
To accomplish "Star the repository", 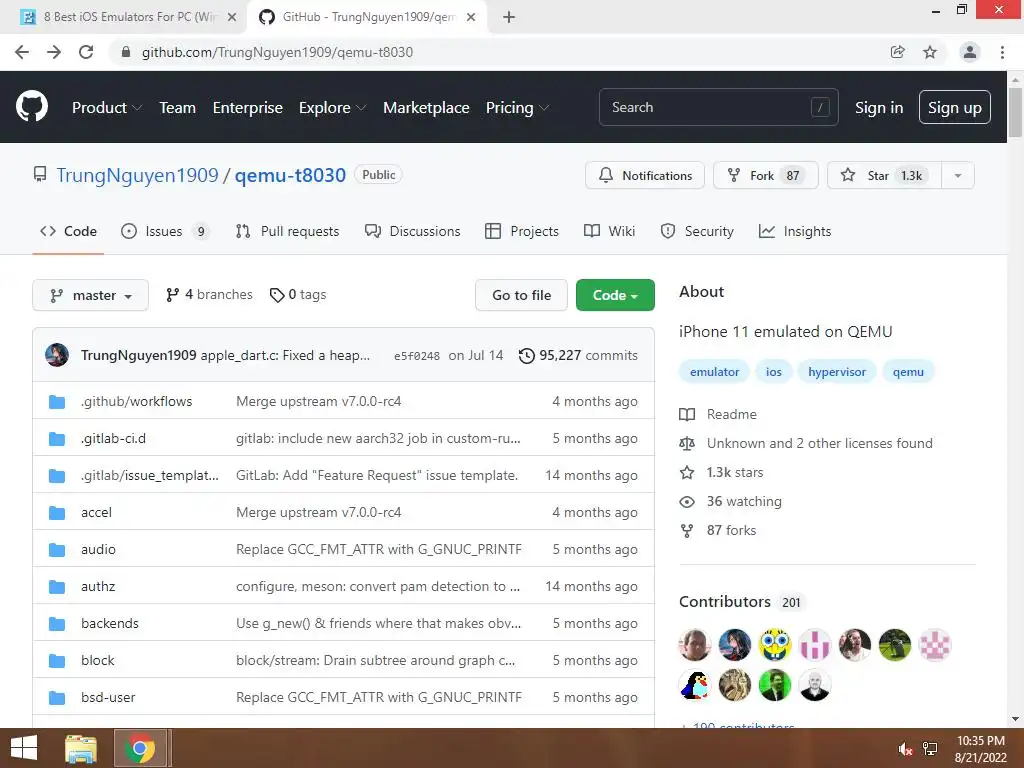I will point(884,175).
